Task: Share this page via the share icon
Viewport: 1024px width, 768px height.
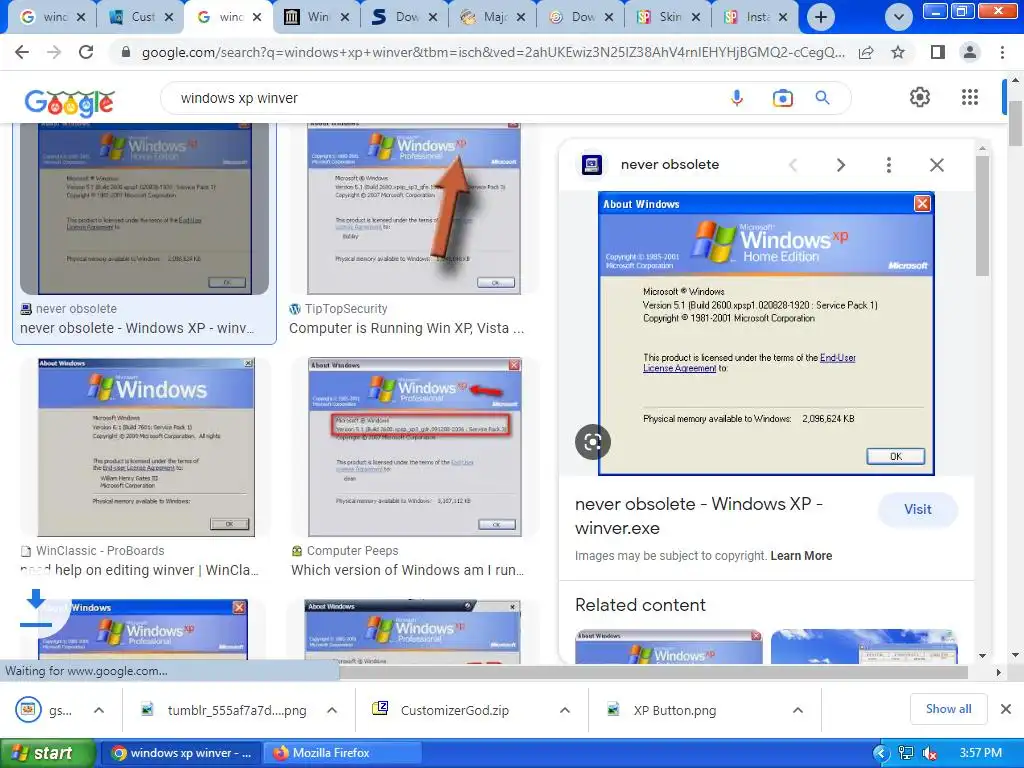Action: 866,52
